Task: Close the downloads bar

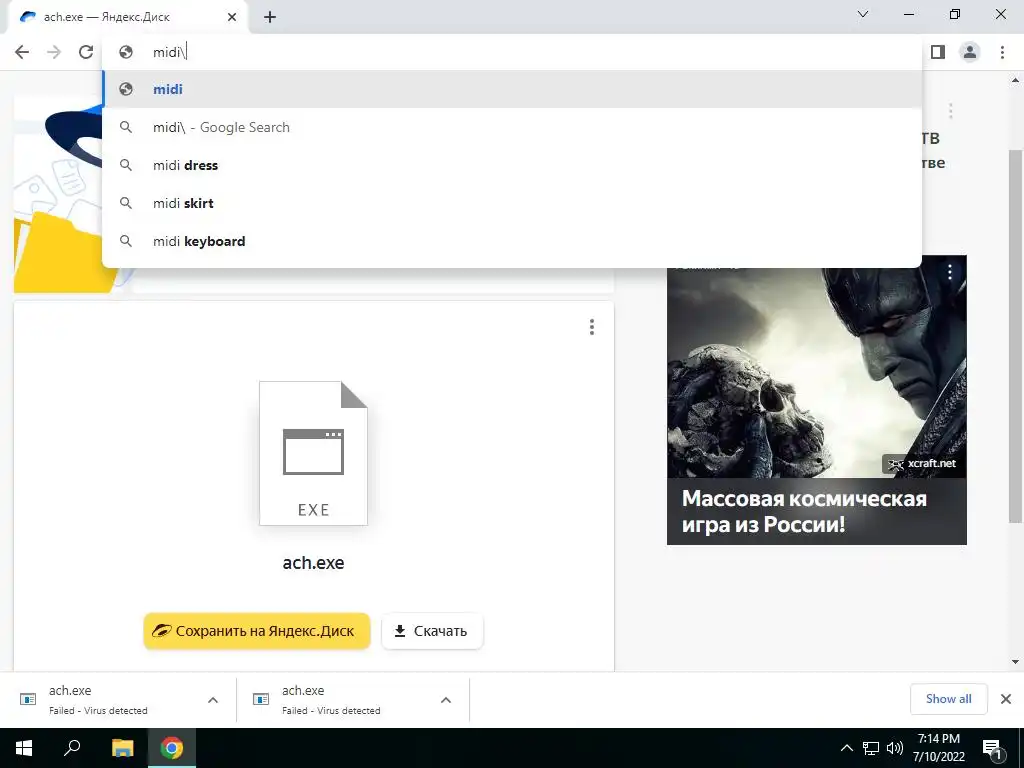Action: pyautogui.click(x=1006, y=699)
